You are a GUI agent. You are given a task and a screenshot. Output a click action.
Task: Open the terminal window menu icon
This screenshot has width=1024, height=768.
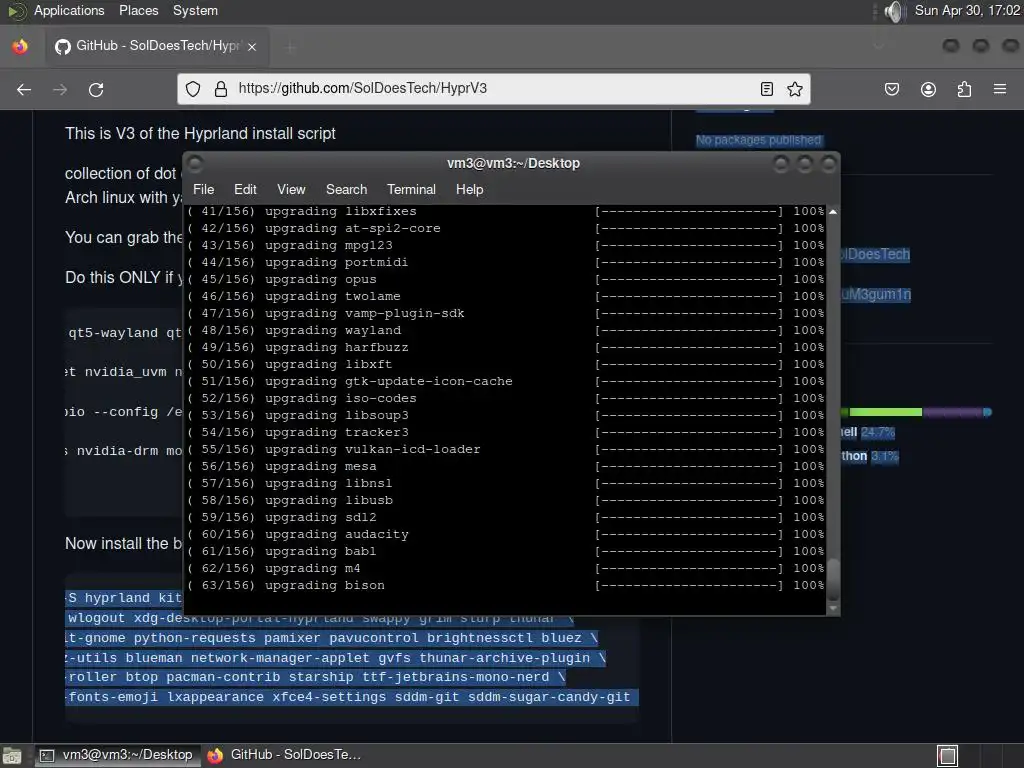pyautogui.click(x=195, y=163)
